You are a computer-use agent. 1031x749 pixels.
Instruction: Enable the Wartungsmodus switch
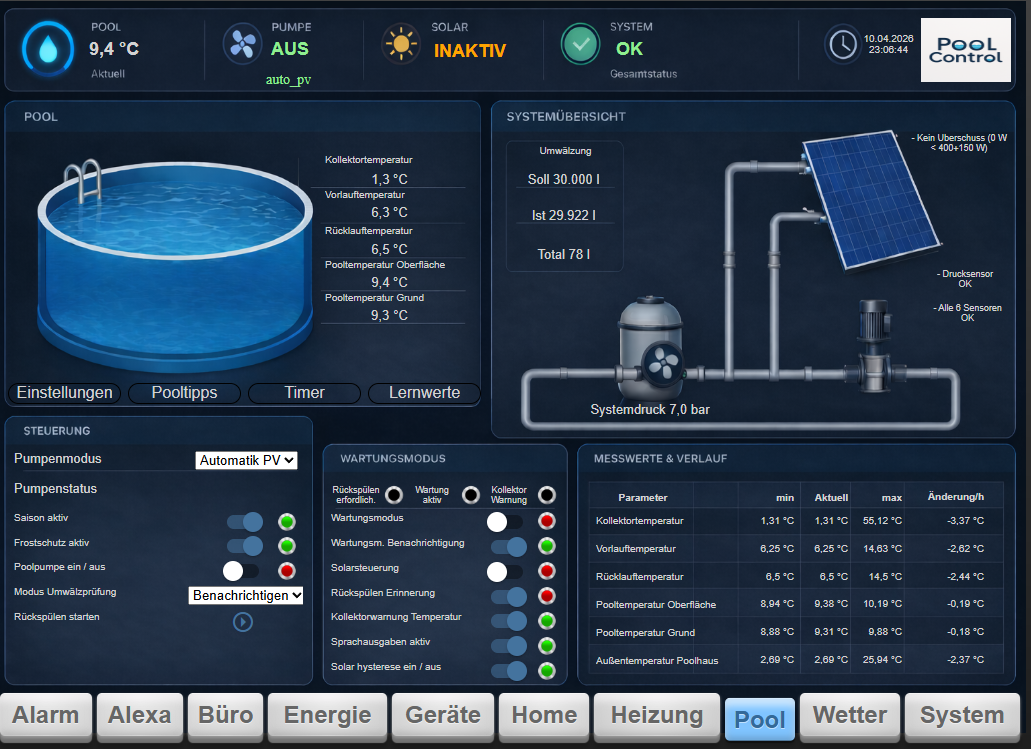[x=505, y=521]
